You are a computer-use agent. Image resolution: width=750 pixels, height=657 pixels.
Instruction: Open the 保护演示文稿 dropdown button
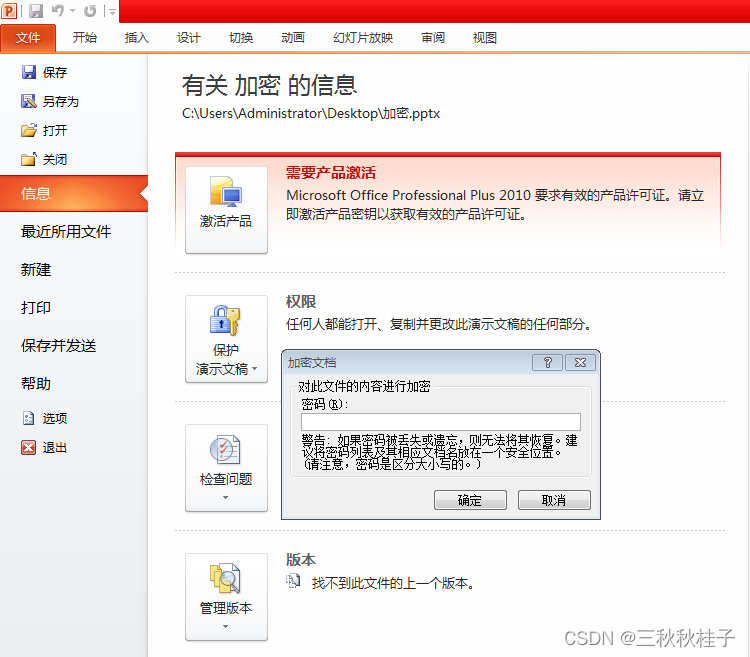point(226,339)
